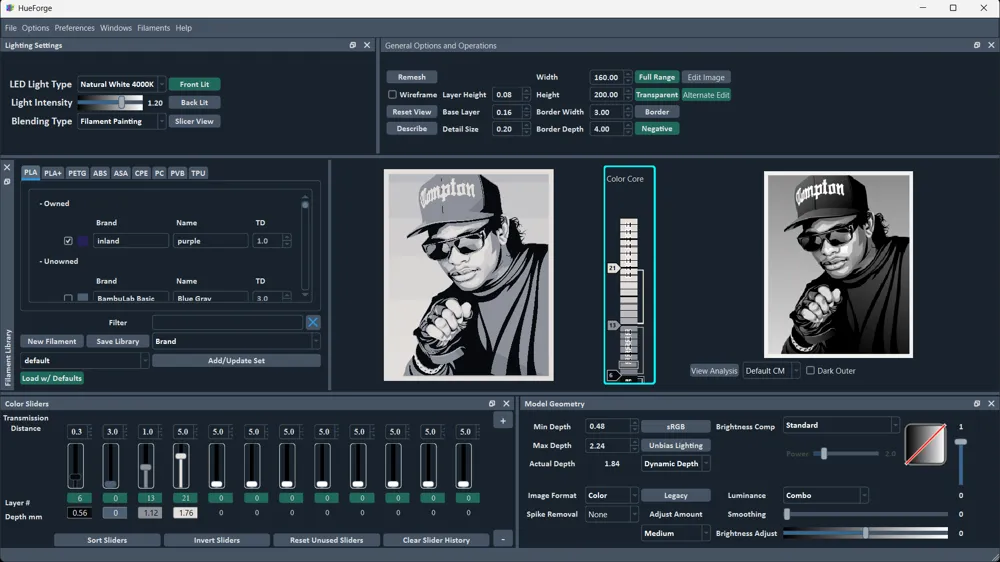Click the BambuLab Basic Blue Gray swatch
This screenshot has height=562, width=1000.
pyautogui.click(x=83, y=298)
